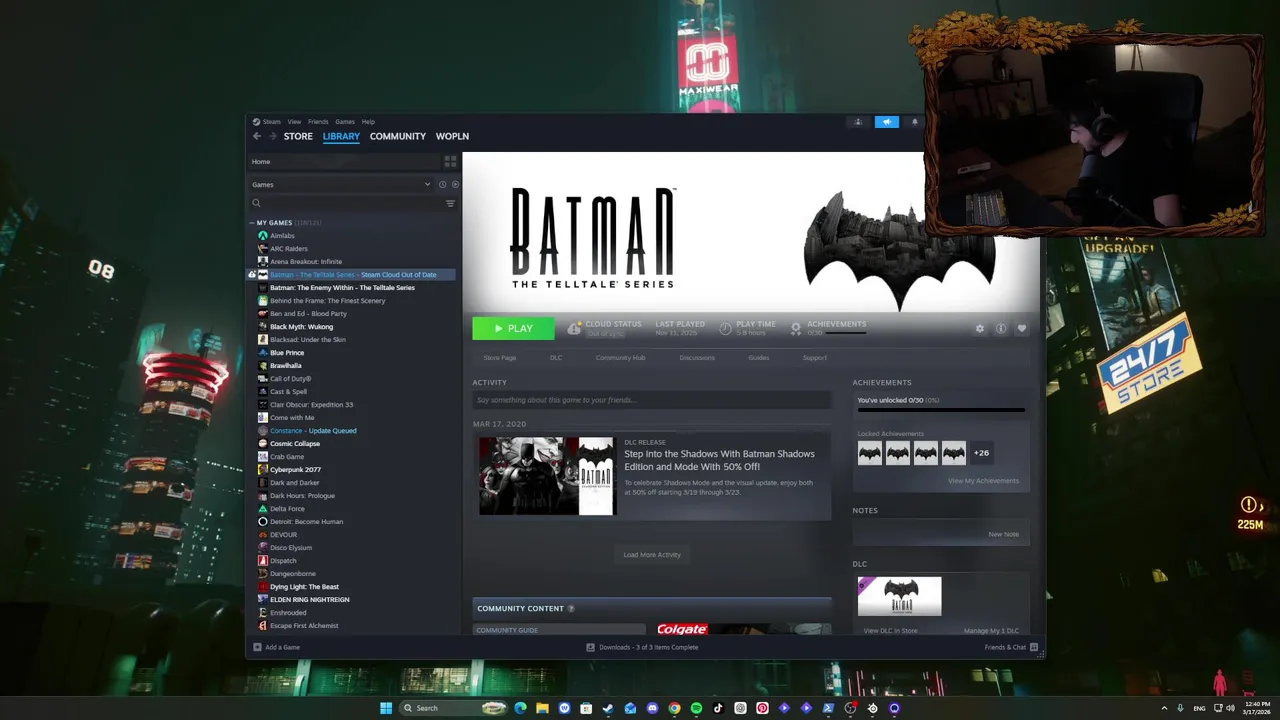This screenshot has height=720, width=1280.
Task: Select Disco Elysium in the library
Action: point(291,548)
